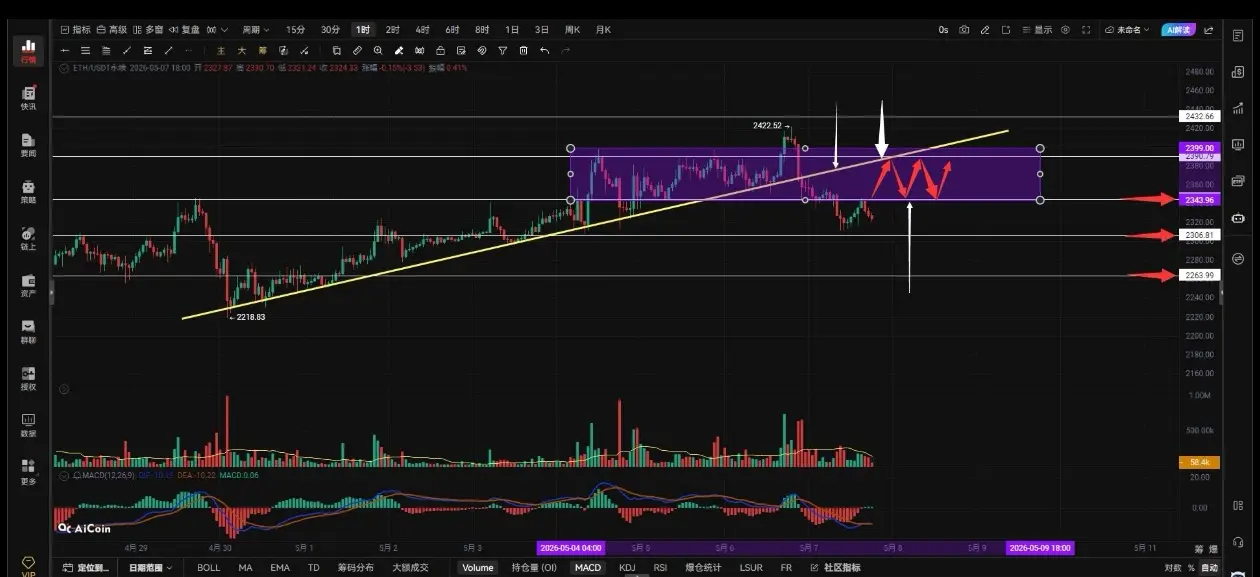Image resolution: width=1260 pixels, height=577 pixels.
Task: Click the chart settings gear icon
Action: click(1065, 30)
